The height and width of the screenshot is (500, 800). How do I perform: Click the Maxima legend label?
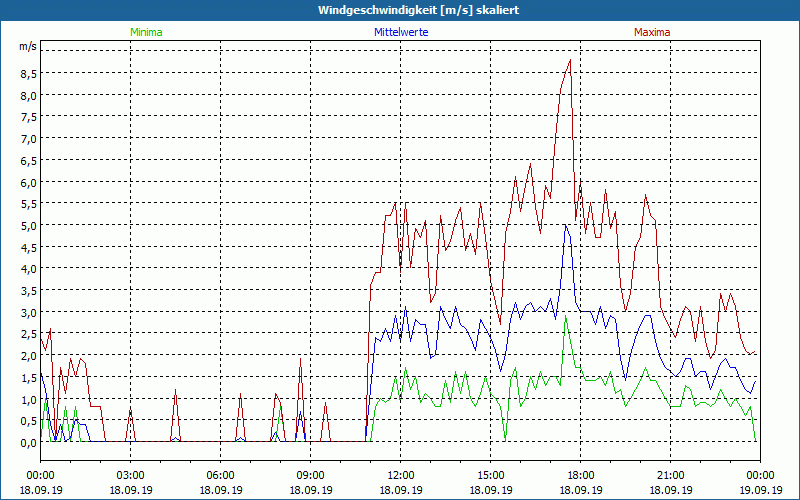point(652,32)
